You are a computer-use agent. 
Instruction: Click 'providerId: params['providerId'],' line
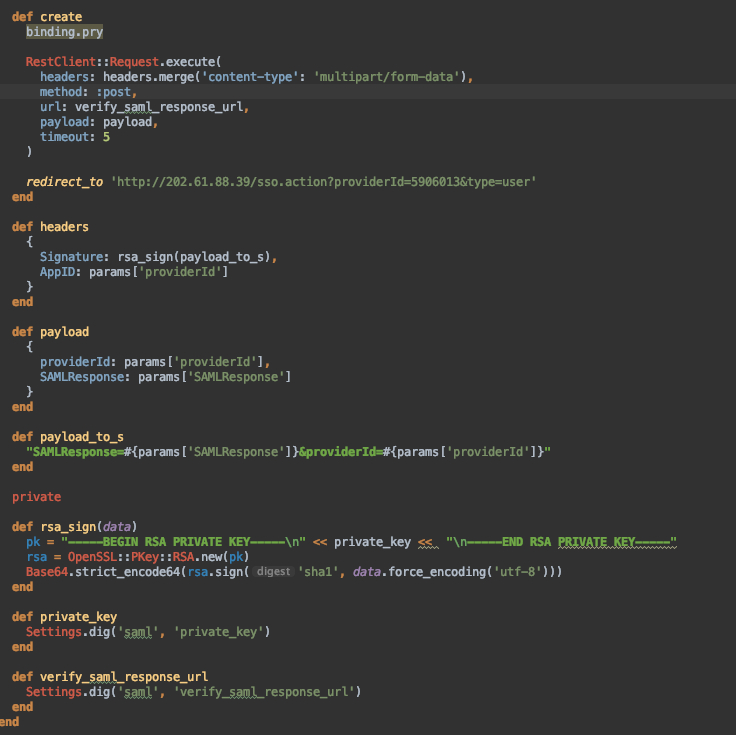pyautogui.click(x=155, y=362)
